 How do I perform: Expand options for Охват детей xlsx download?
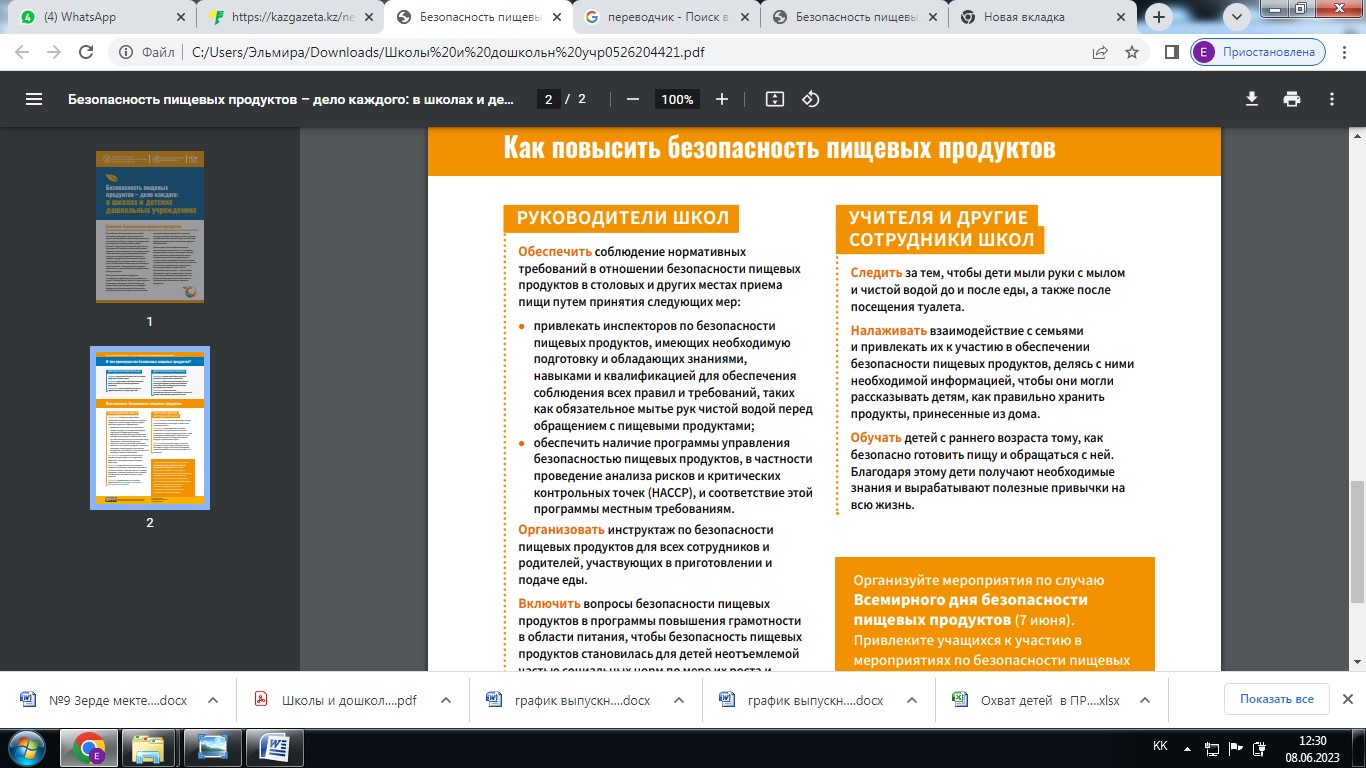pos(1145,701)
